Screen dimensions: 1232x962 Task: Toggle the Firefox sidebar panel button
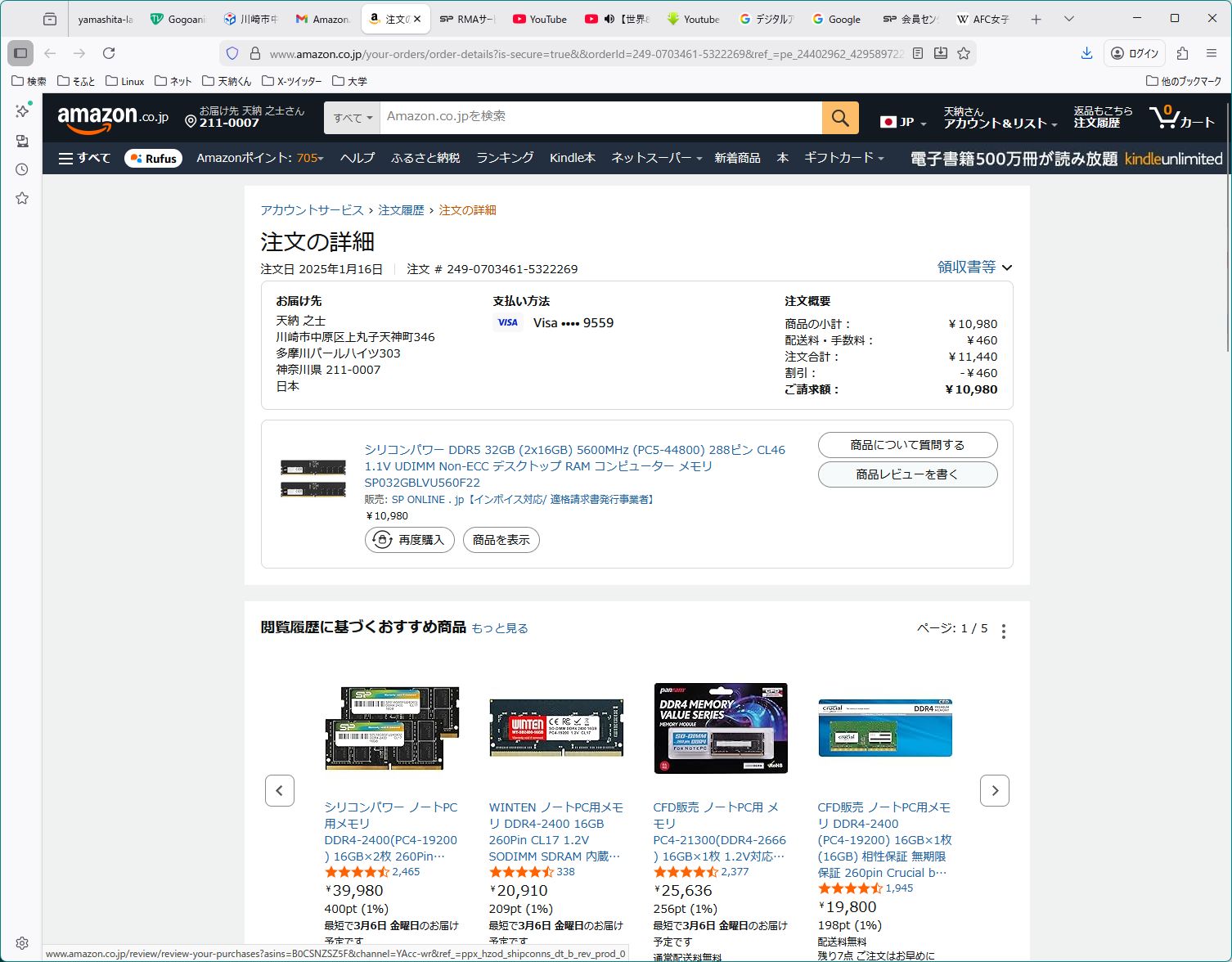20,53
